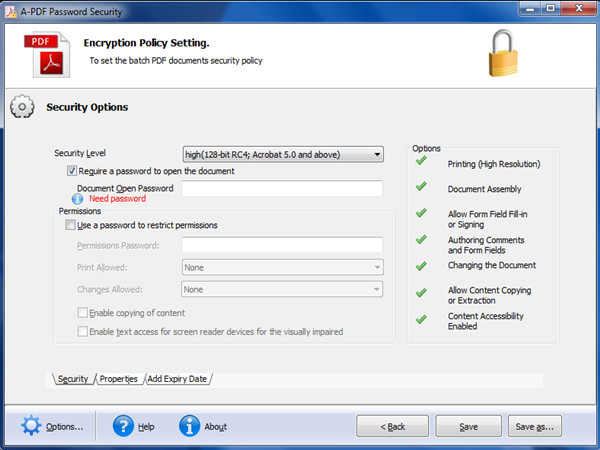Focus the Document Open Password field
The width and height of the screenshot is (600, 450).
(282, 188)
